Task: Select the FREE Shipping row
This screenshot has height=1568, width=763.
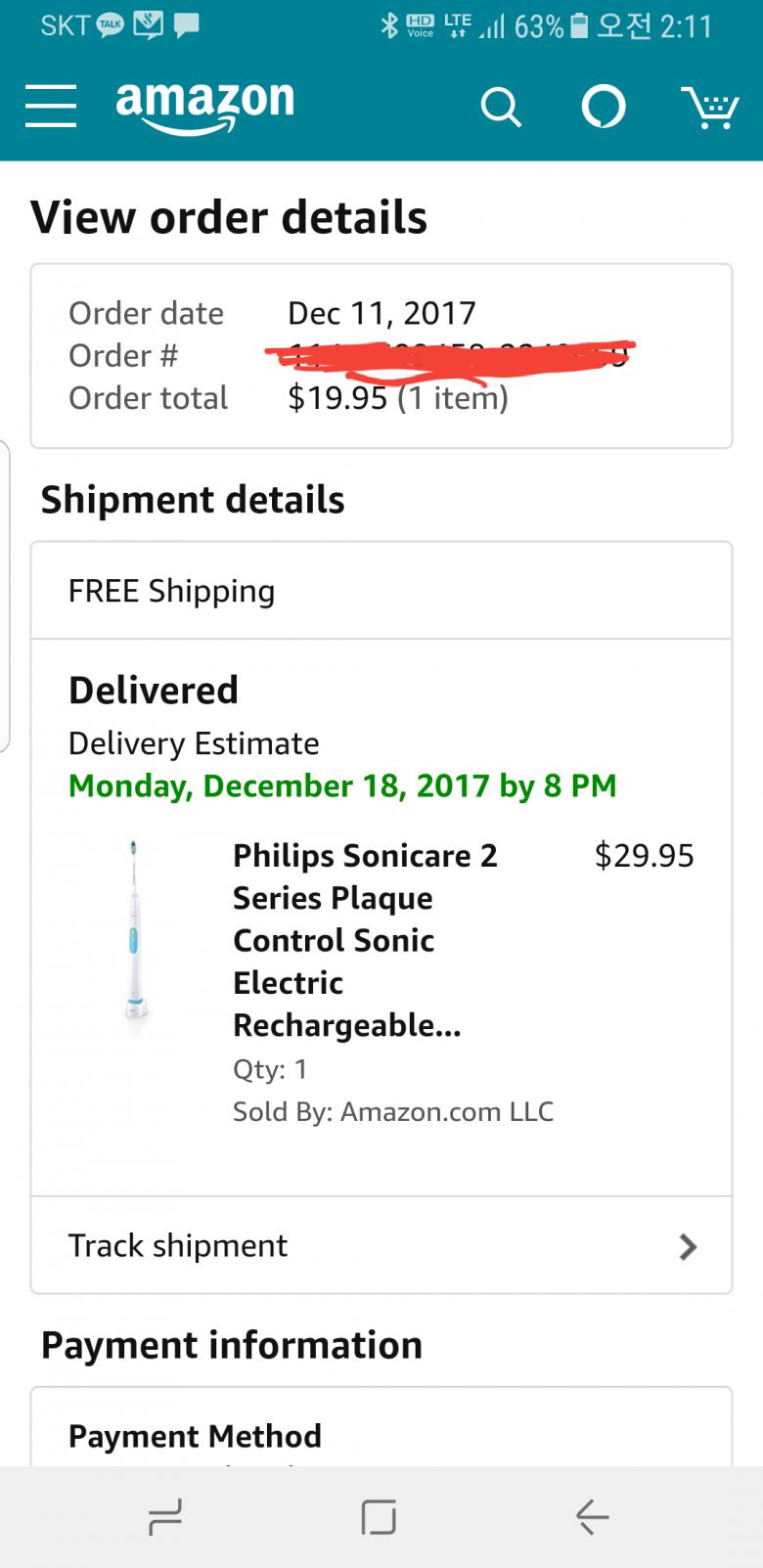Action: (381, 591)
